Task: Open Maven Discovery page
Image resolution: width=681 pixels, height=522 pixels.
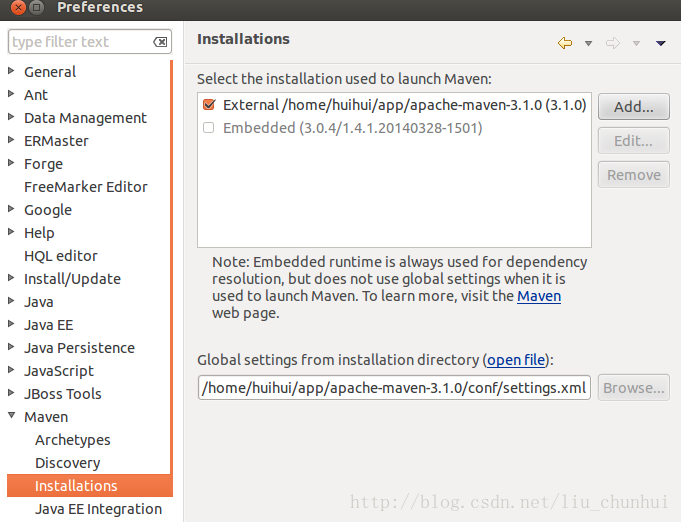Action: point(68,463)
